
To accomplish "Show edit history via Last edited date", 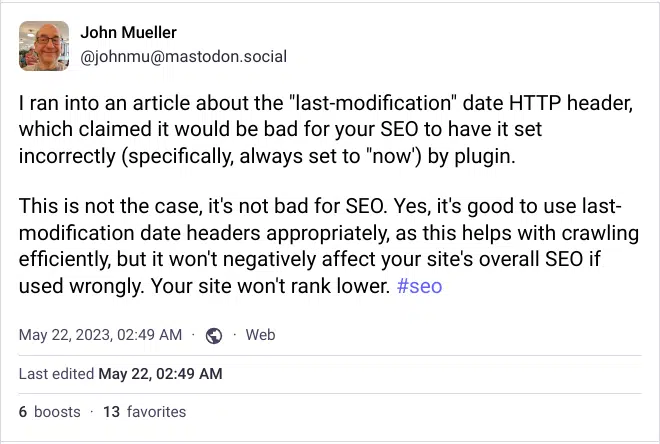I will coord(160,374).
